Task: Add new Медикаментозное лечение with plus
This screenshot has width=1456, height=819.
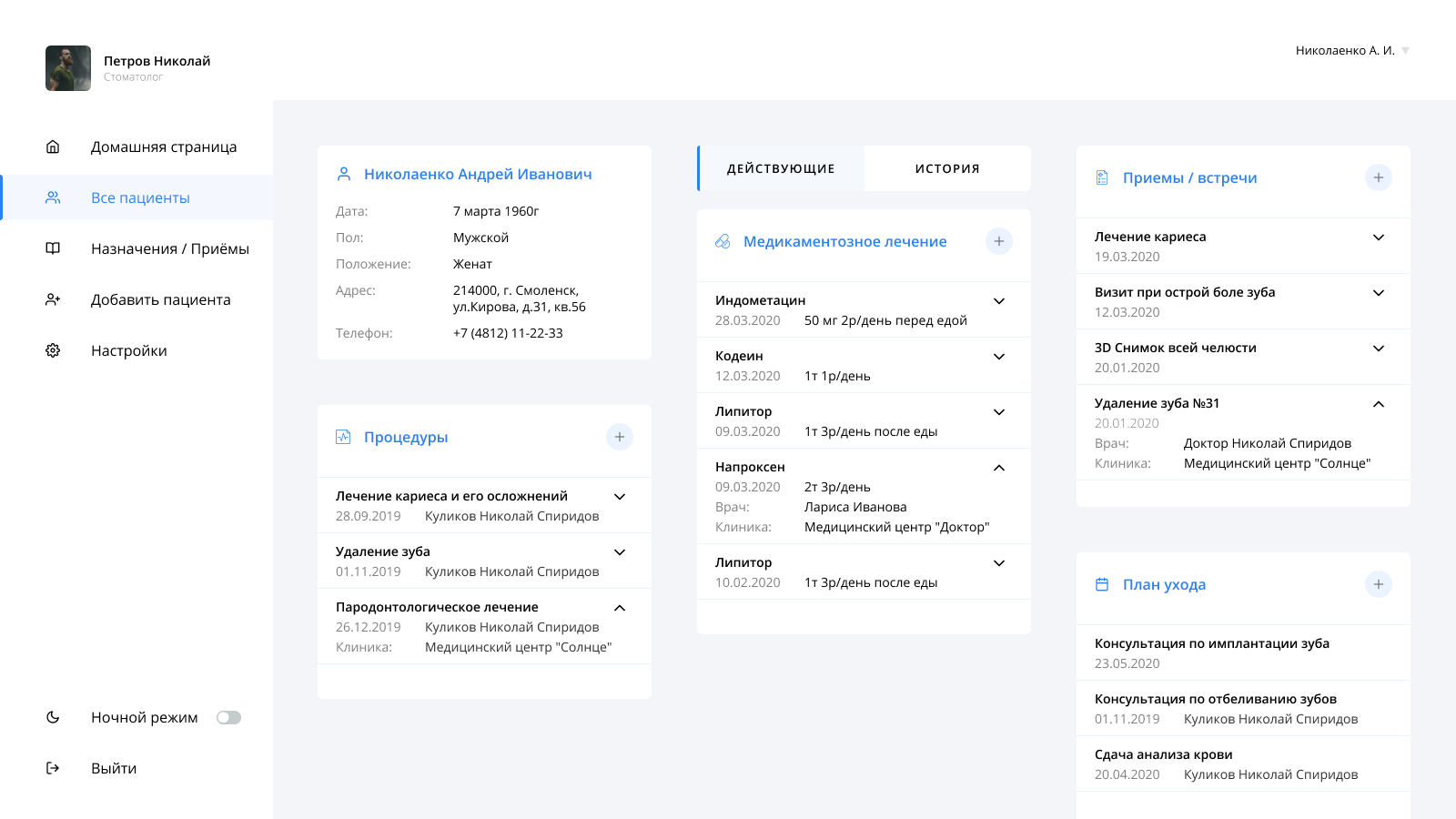Action: click(x=999, y=241)
